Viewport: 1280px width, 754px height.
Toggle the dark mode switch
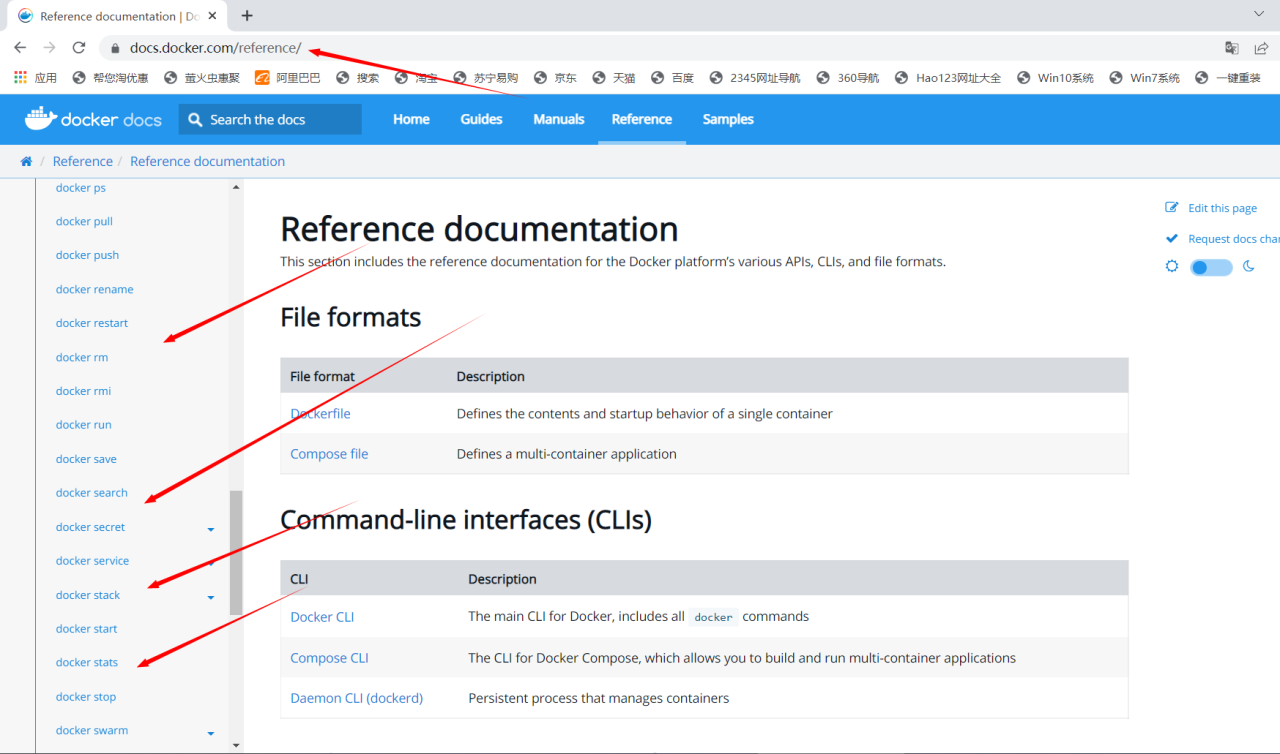[1211, 267]
